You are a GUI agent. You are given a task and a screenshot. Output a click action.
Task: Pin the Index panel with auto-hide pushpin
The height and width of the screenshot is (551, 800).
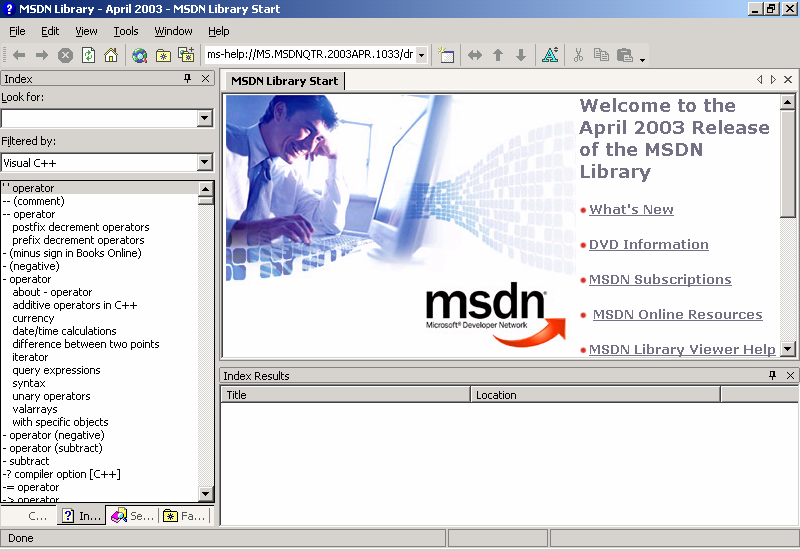tap(187, 79)
